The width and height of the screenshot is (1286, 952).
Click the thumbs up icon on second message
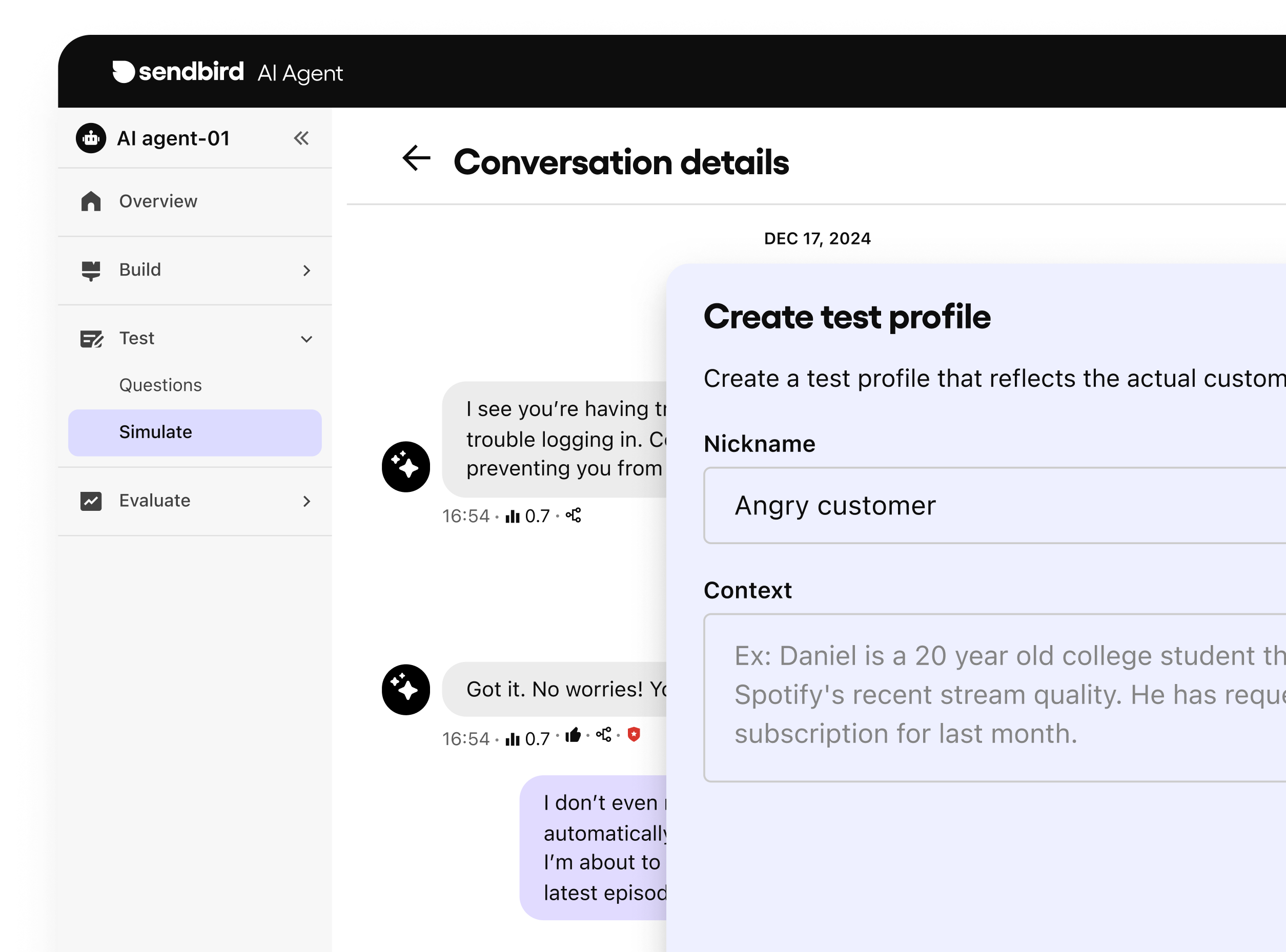tap(573, 735)
